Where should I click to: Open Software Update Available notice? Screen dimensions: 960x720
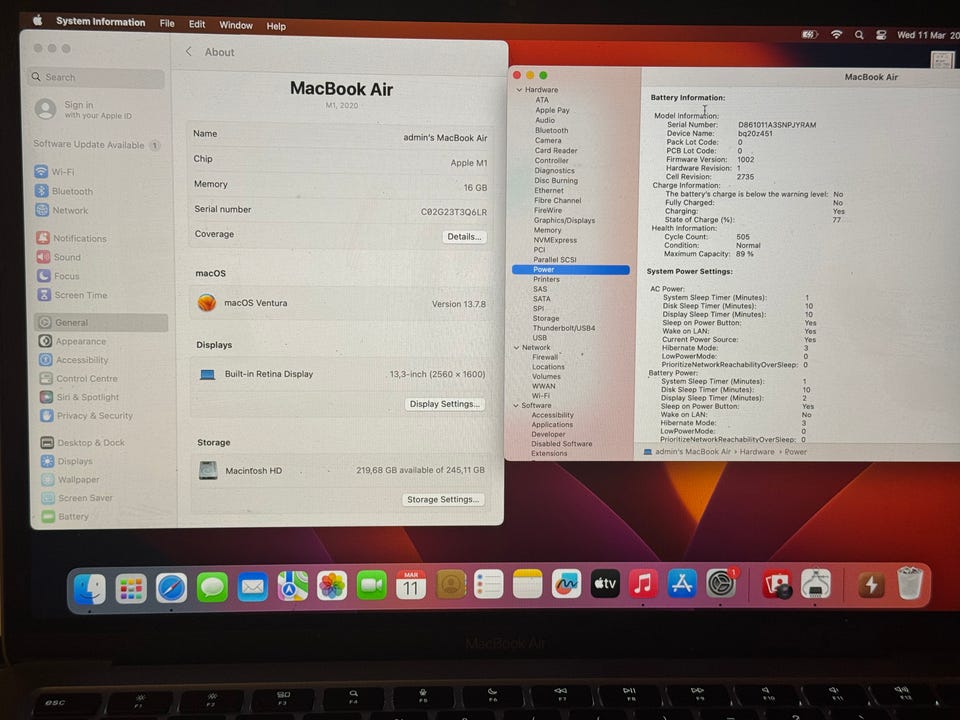[x=97, y=144]
